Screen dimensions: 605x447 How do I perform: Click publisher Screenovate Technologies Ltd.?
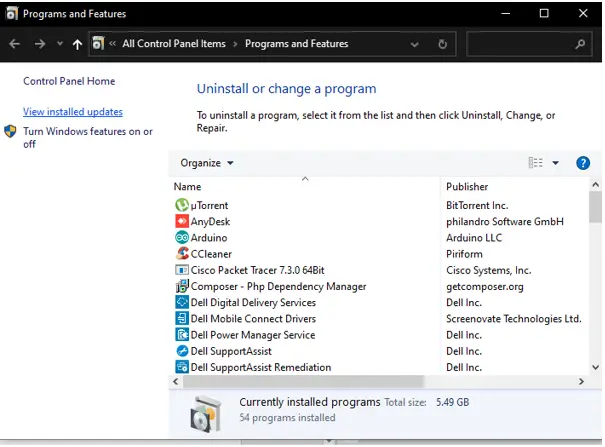(x=514, y=319)
